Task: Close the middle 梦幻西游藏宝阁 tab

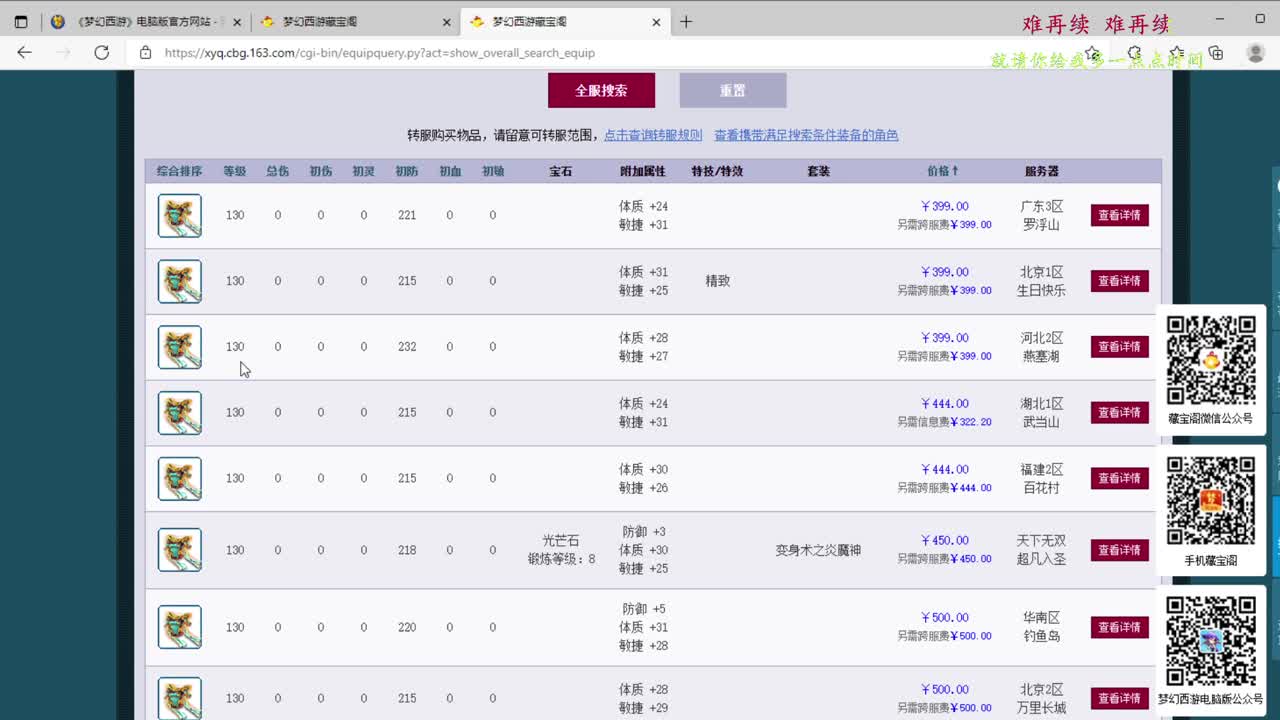Action: tap(447, 21)
